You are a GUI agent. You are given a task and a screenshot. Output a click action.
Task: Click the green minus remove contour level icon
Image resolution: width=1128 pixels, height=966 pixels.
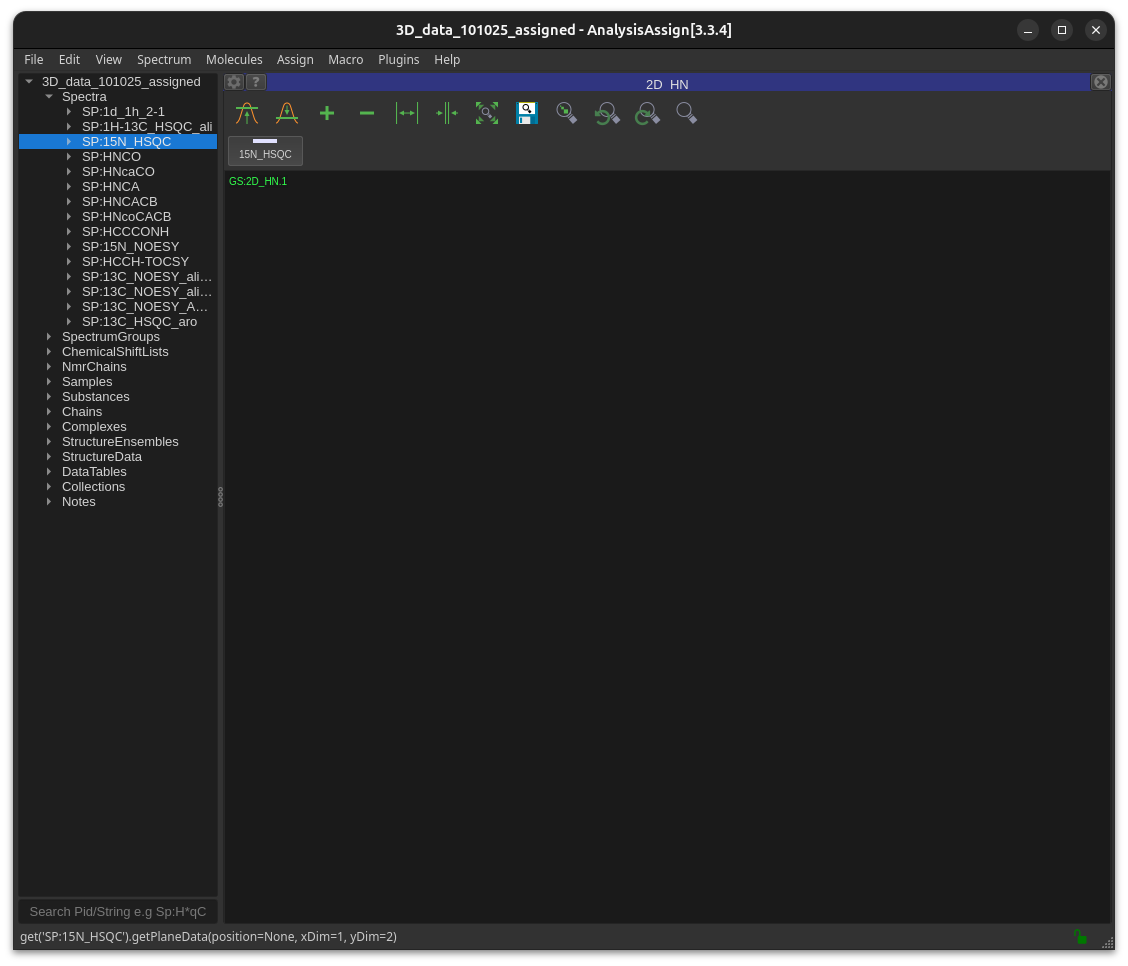(x=367, y=113)
